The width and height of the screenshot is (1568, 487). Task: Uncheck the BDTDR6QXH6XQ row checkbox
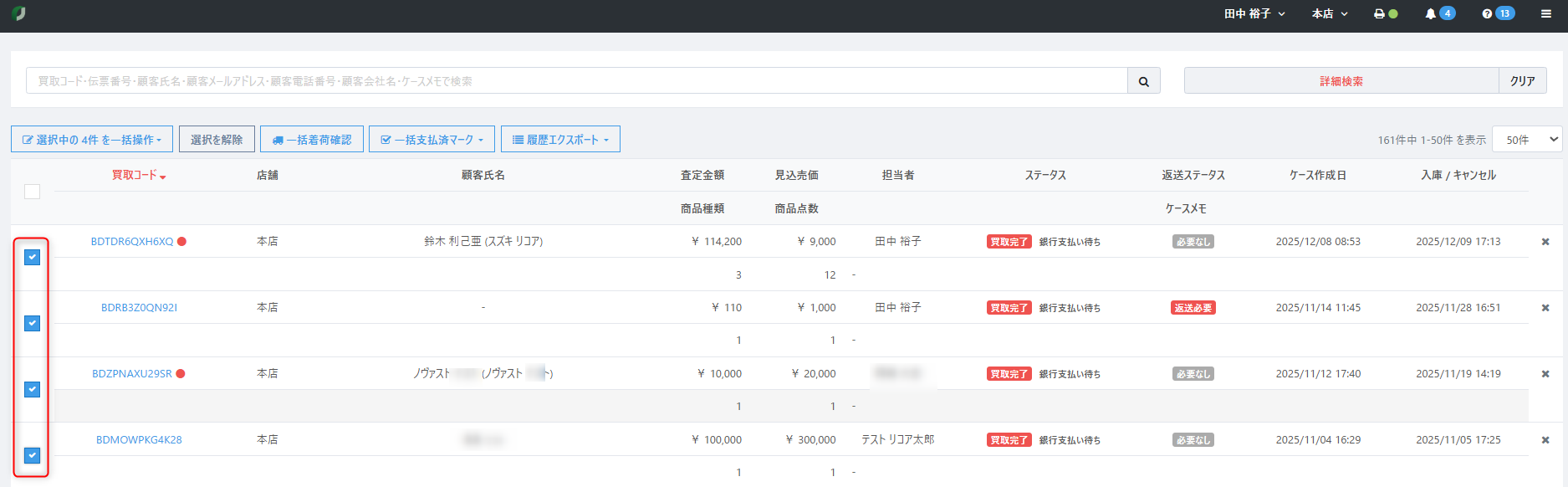[32, 257]
